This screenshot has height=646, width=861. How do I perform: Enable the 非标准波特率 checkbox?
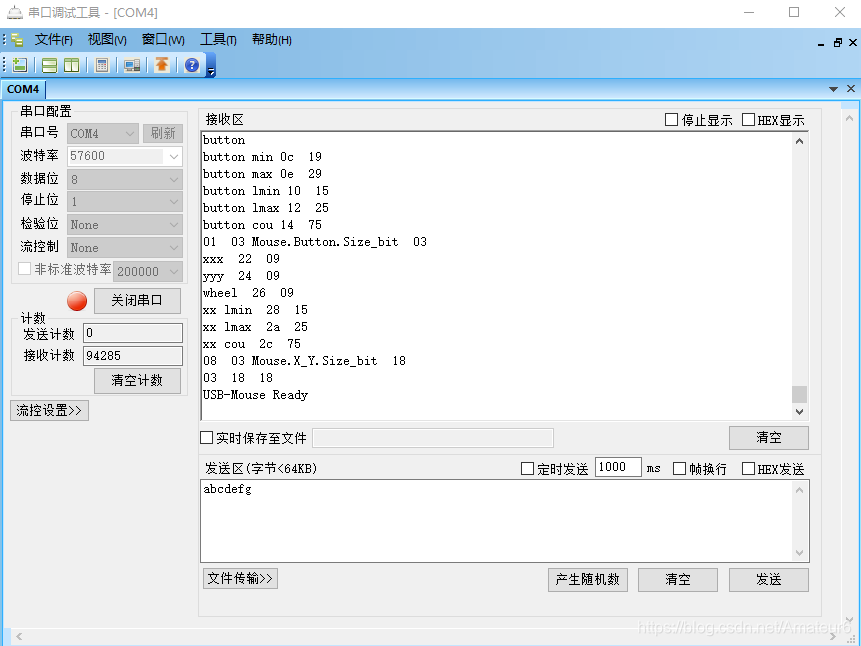tap(25, 269)
